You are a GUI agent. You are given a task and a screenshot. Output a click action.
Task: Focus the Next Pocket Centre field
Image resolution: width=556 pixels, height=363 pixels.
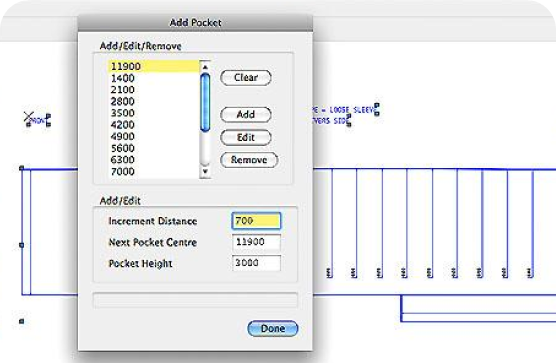[256, 242]
